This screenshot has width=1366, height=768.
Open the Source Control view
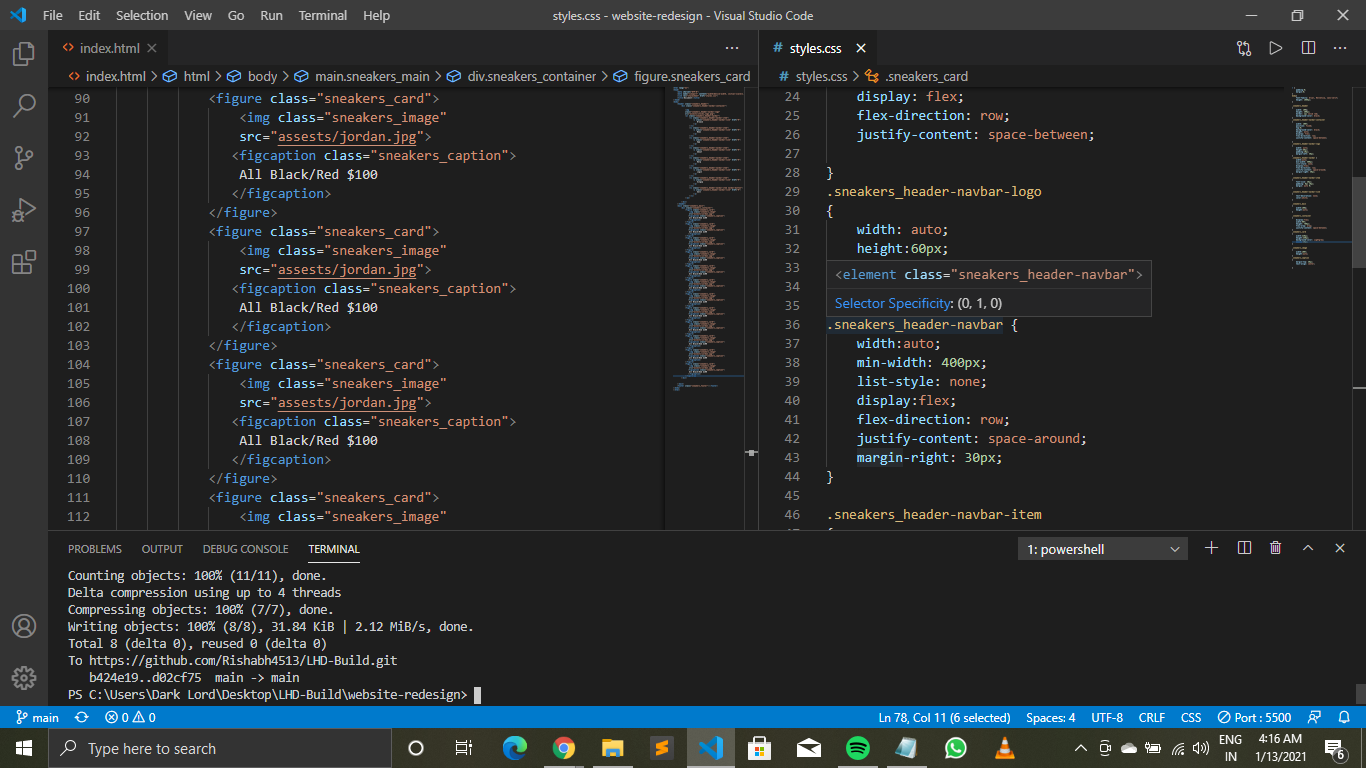22,157
